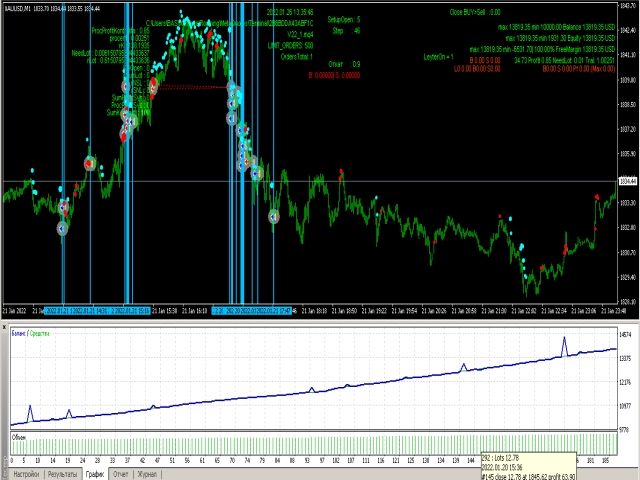Click the '21 Jan 20:26' time axis label
The height and width of the screenshot is (480, 640).
(x=434, y=311)
